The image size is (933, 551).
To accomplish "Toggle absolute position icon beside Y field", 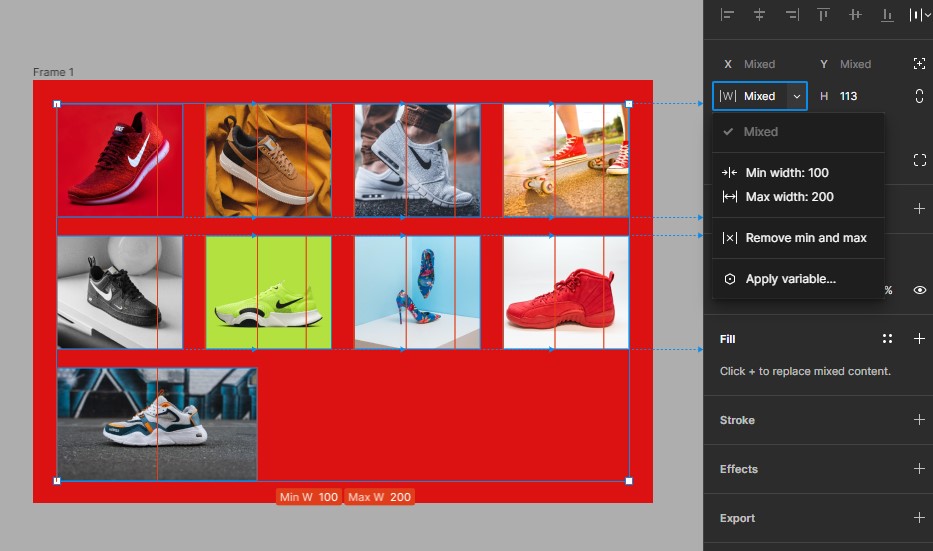I will click(x=919, y=64).
